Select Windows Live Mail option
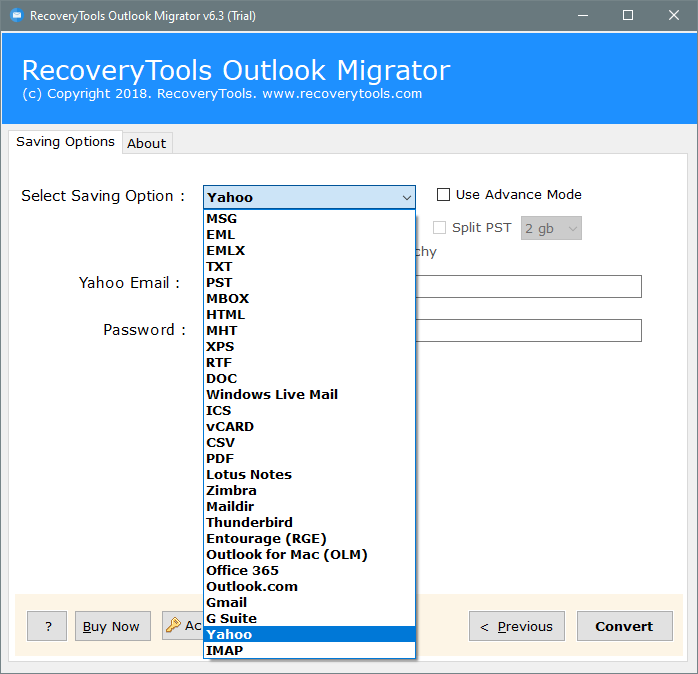Image resolution: width=698 pixels, height=674 pixels. (309, 395)
